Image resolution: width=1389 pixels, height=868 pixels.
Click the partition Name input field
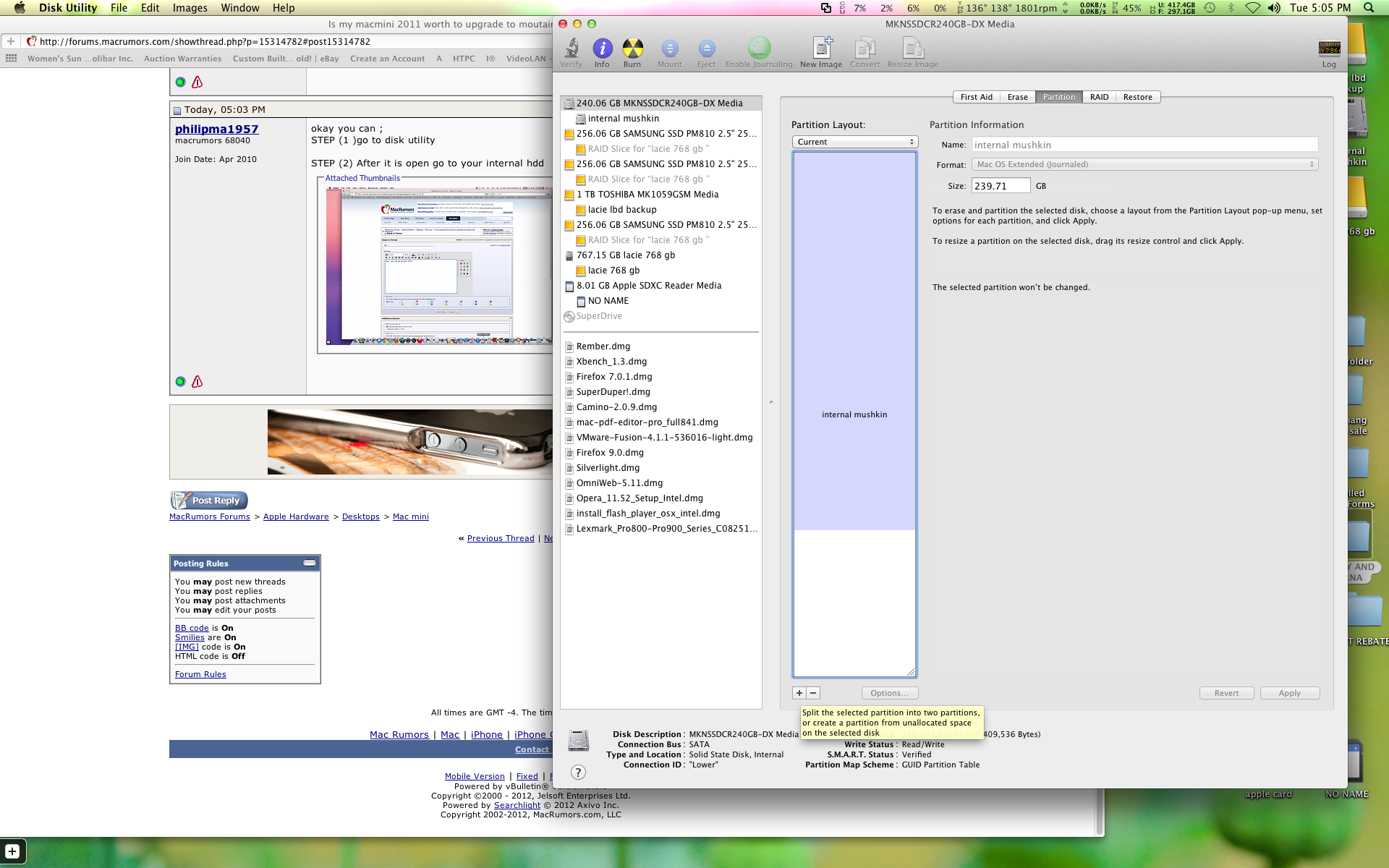pyautogui.click(x=1144, y=145)
